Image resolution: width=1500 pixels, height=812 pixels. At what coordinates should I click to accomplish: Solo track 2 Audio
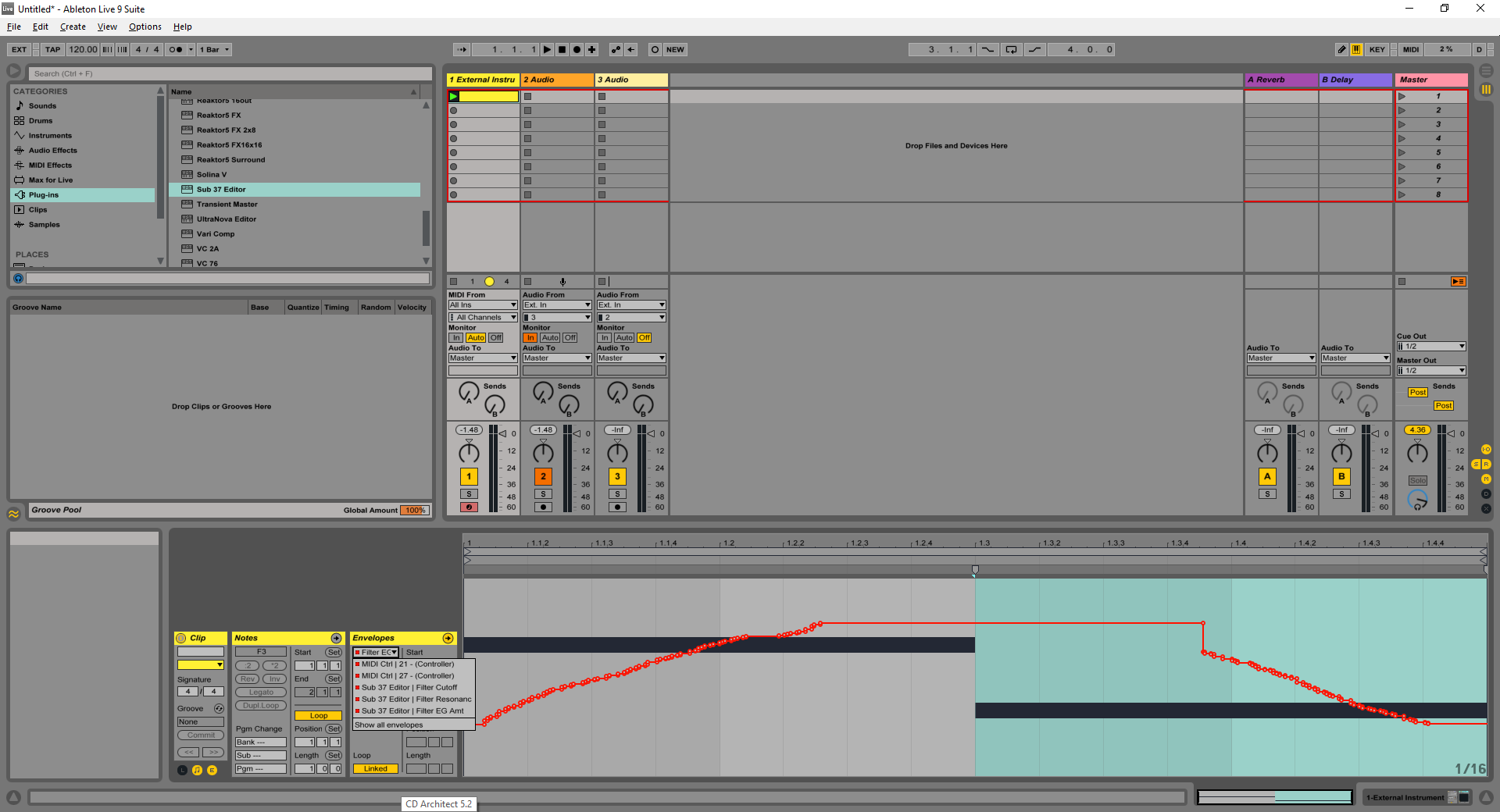pyautogui.click(x=543, y=494)
